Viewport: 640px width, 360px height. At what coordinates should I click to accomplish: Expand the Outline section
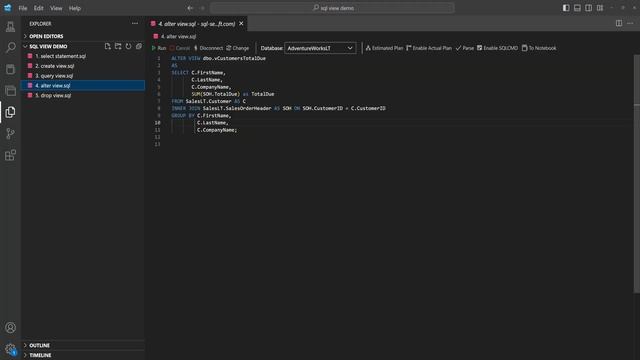[x=40, y=345]
